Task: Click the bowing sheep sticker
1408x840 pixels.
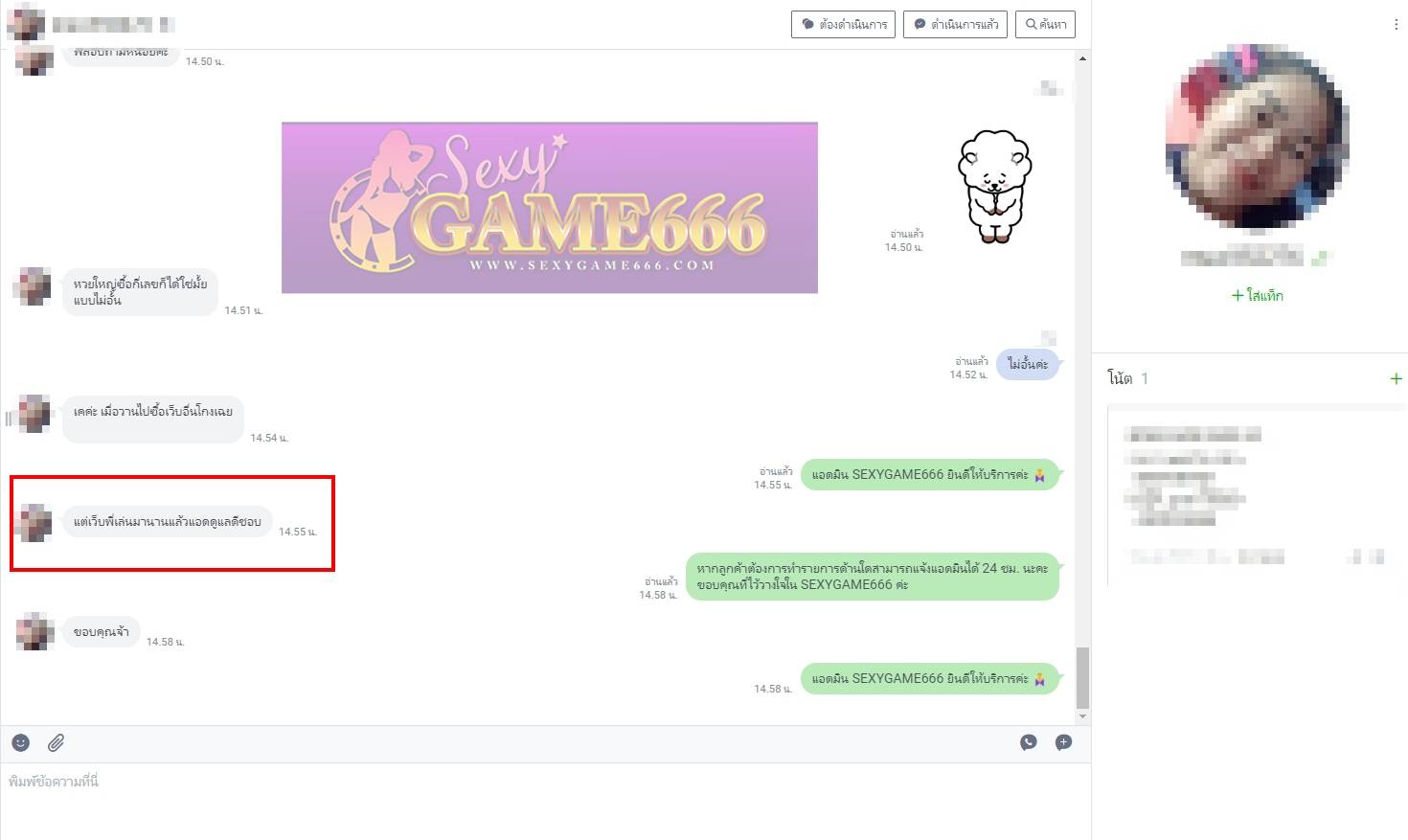Action: click(x=994, y=186)
